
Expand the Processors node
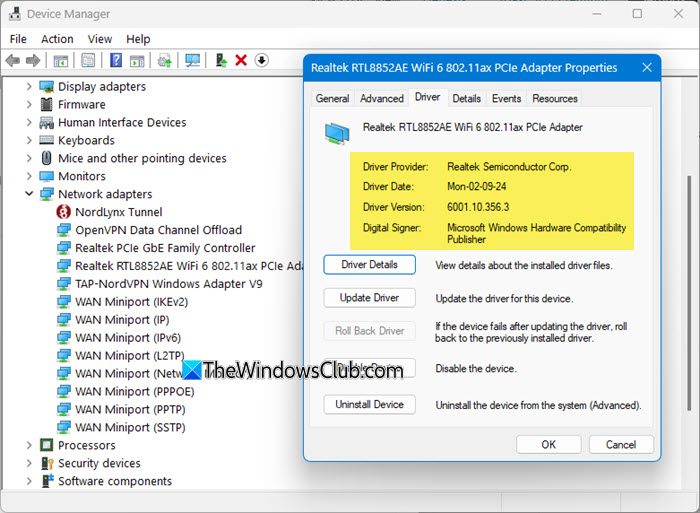29,445
